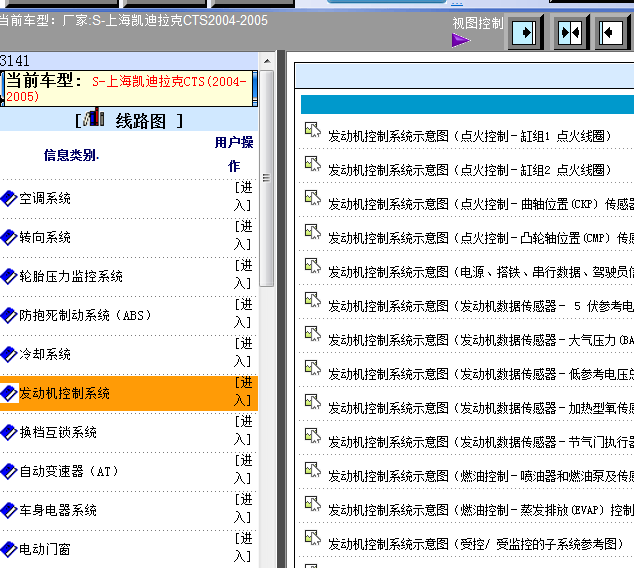The image size is (634, 568).
Task: Open [进入] link for 空调系统
Action: pyautogui.click(x=243, y=196)
